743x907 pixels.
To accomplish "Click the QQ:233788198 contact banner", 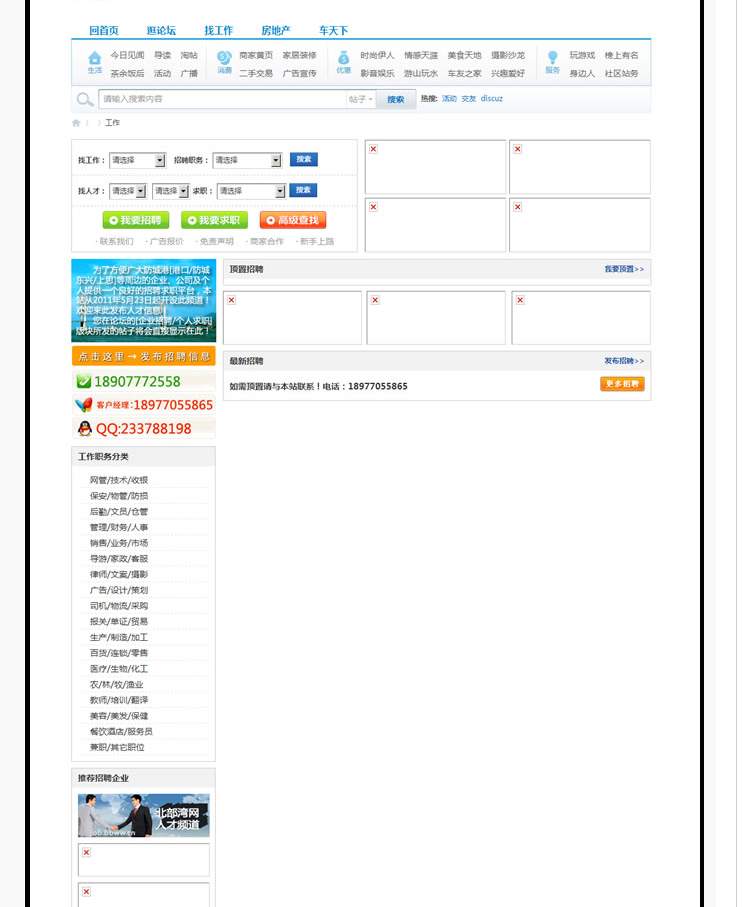I will (144, 429).
